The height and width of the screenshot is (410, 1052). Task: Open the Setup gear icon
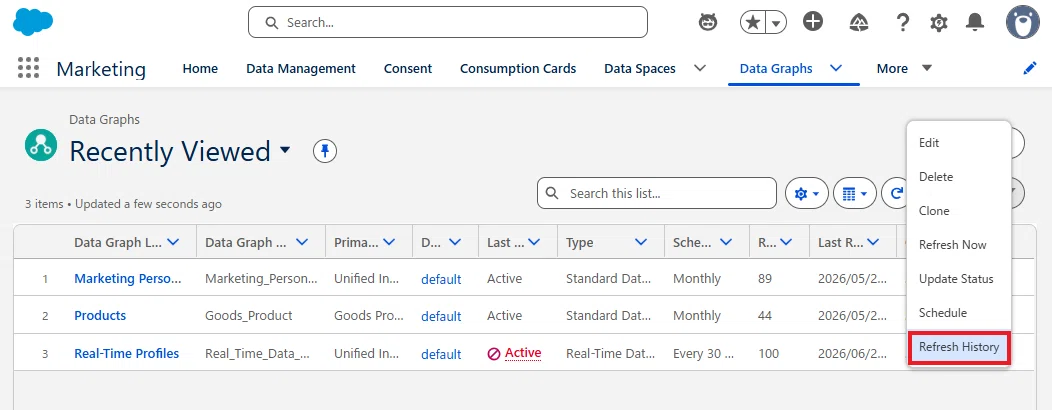point(939,23)
